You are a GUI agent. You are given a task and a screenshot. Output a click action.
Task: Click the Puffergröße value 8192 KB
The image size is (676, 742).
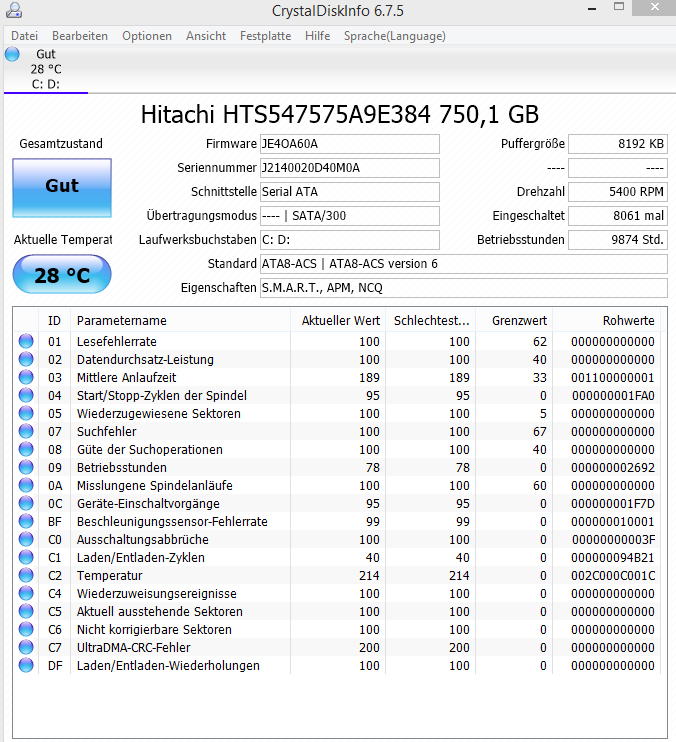(618, 144)
